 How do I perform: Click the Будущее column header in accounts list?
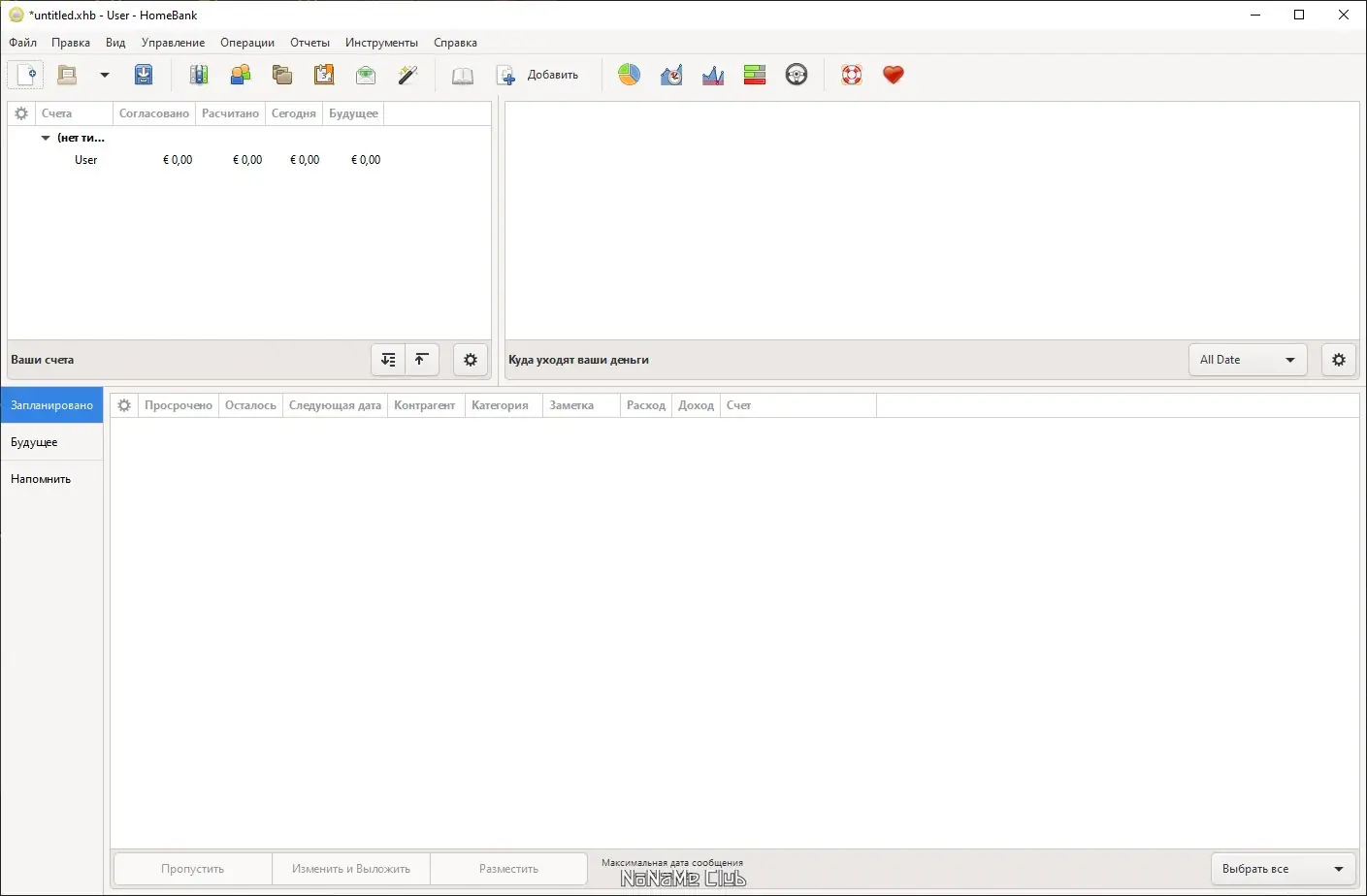353,113
